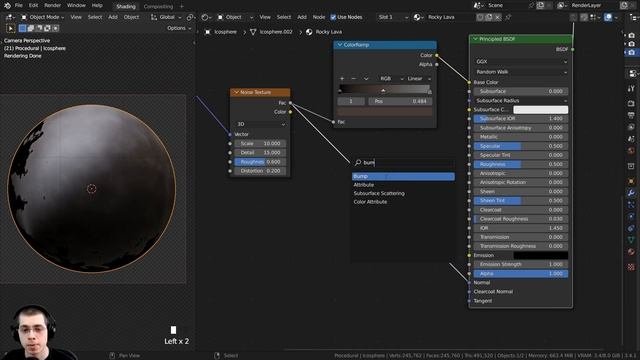This screenshot has height=360, width=640.
Task: Click the Emission black color swatch
Action: point(540,255)
